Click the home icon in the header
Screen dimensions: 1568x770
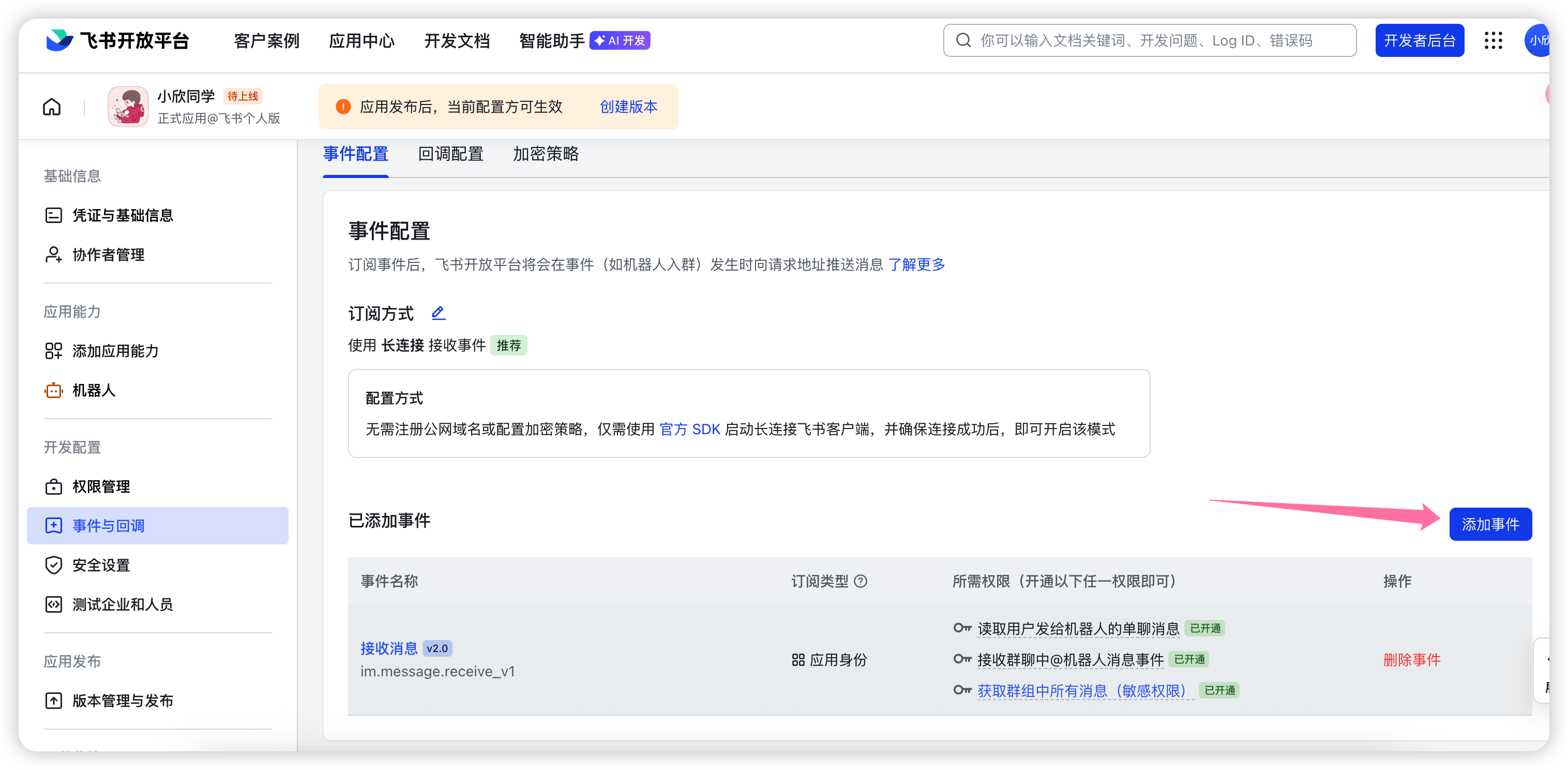point(52,107)
